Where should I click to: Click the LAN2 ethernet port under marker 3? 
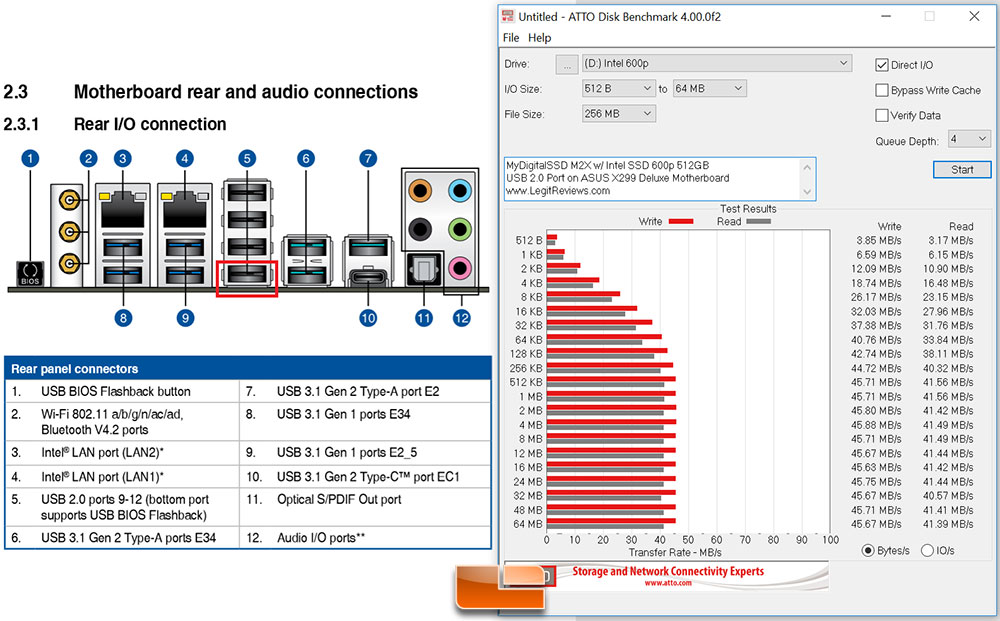(122, 208)
